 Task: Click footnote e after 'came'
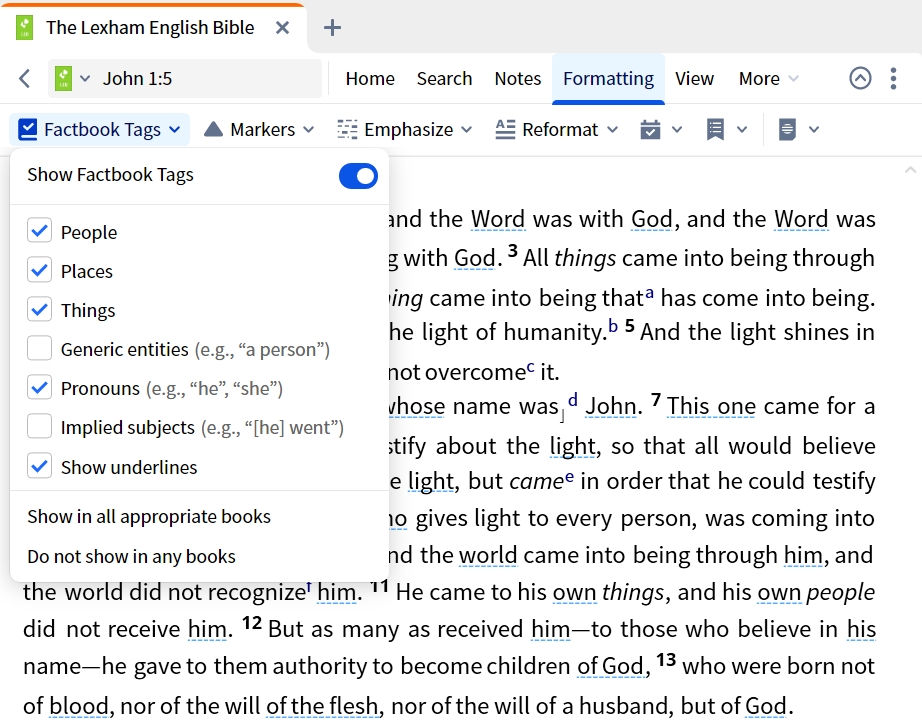569,477
